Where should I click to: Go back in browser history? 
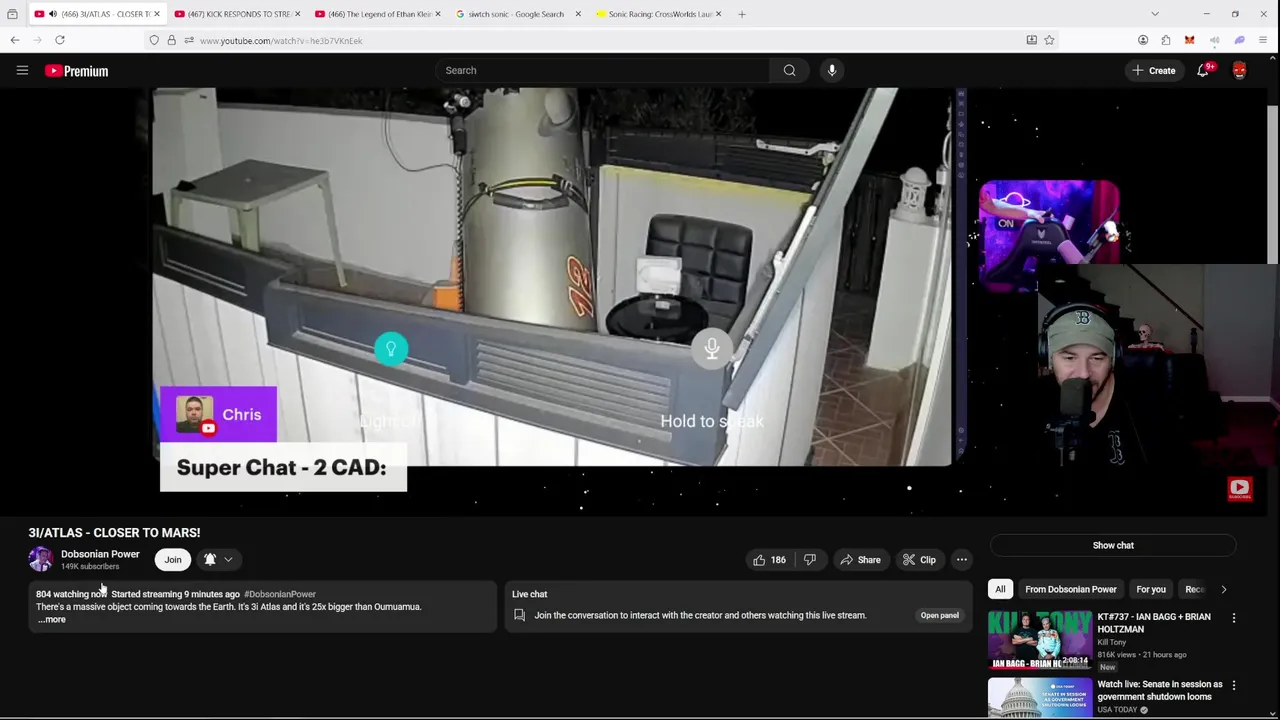tap(15, 40)
